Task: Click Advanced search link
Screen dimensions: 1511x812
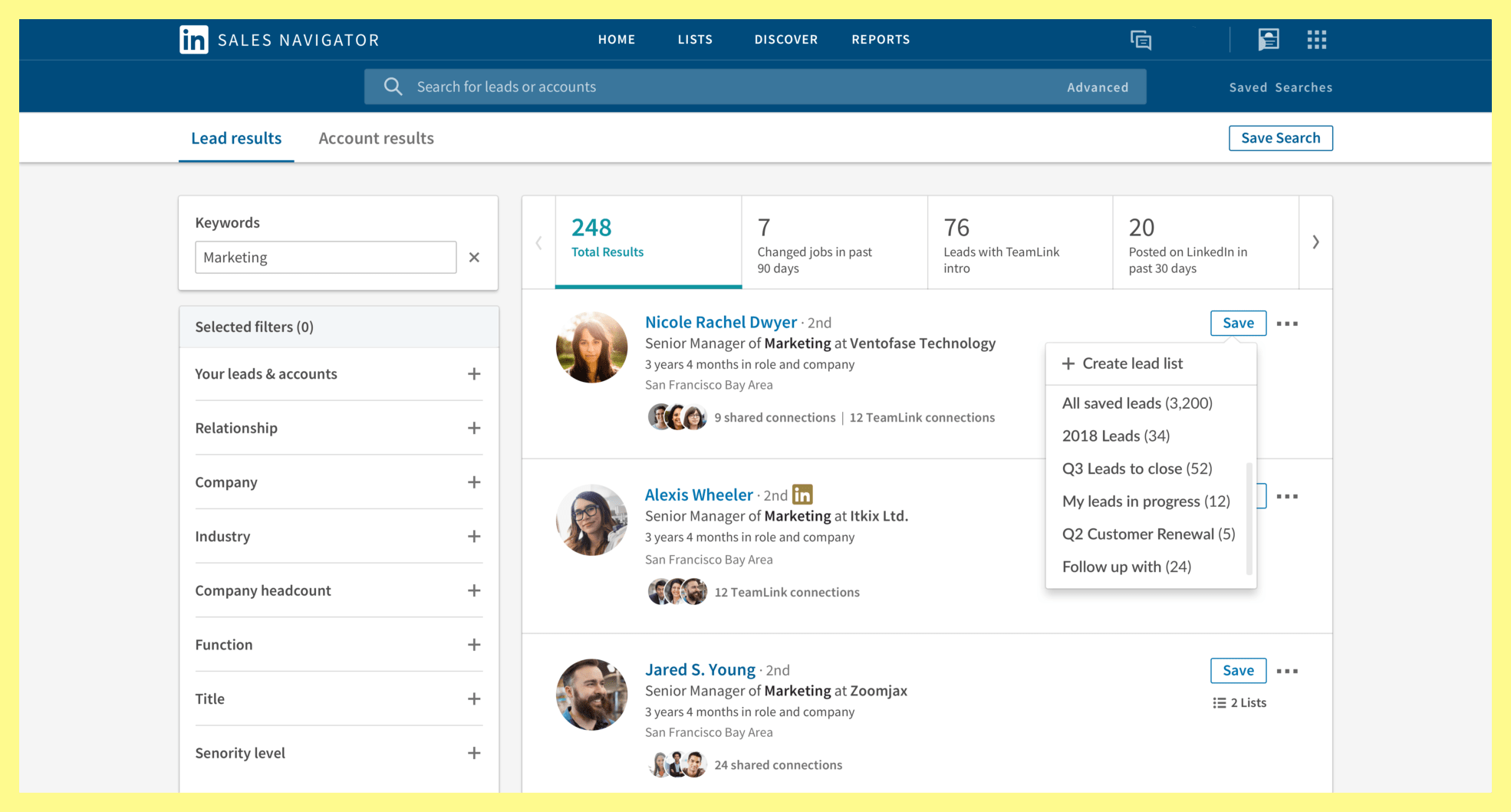Action: (1098, 87)
